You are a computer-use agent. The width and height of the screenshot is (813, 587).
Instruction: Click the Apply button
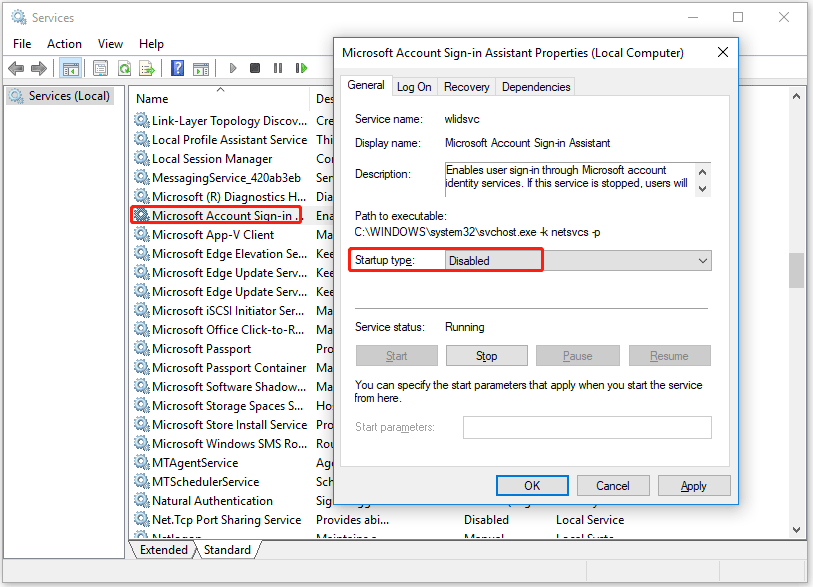694,485
